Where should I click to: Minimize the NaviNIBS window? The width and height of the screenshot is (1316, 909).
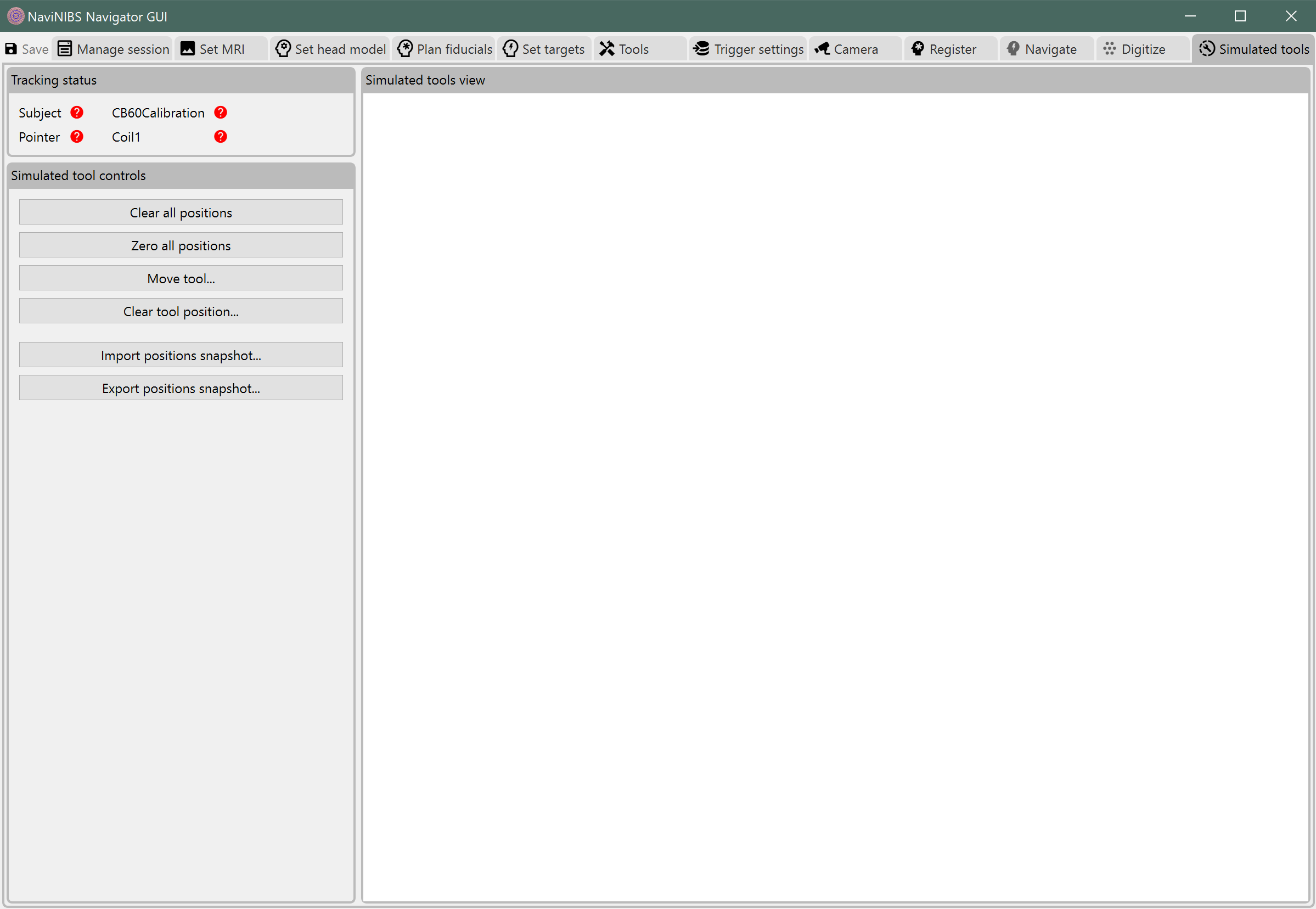[x=1190, y=16]
